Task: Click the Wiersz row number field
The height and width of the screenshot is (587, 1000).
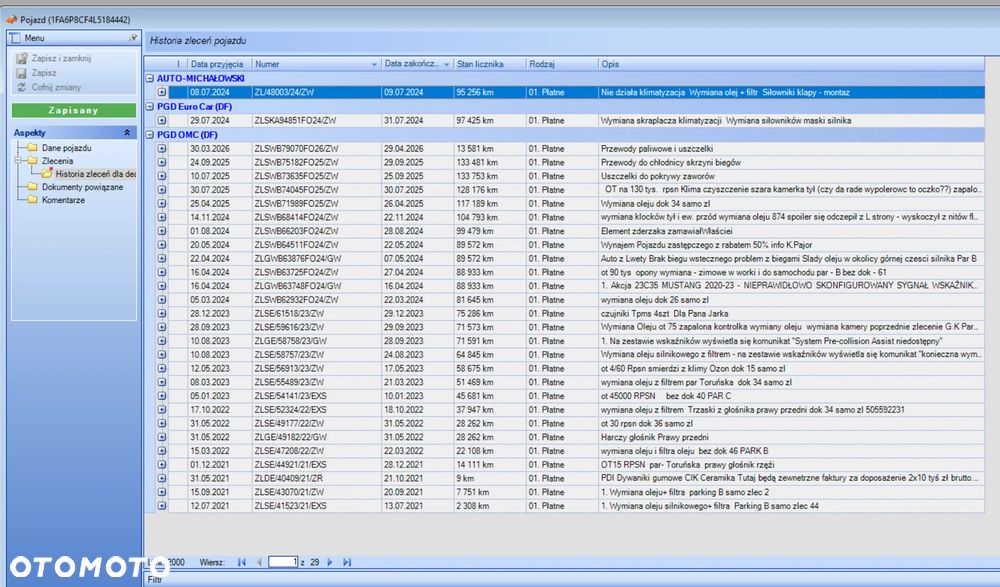Action: click(283, 562)
